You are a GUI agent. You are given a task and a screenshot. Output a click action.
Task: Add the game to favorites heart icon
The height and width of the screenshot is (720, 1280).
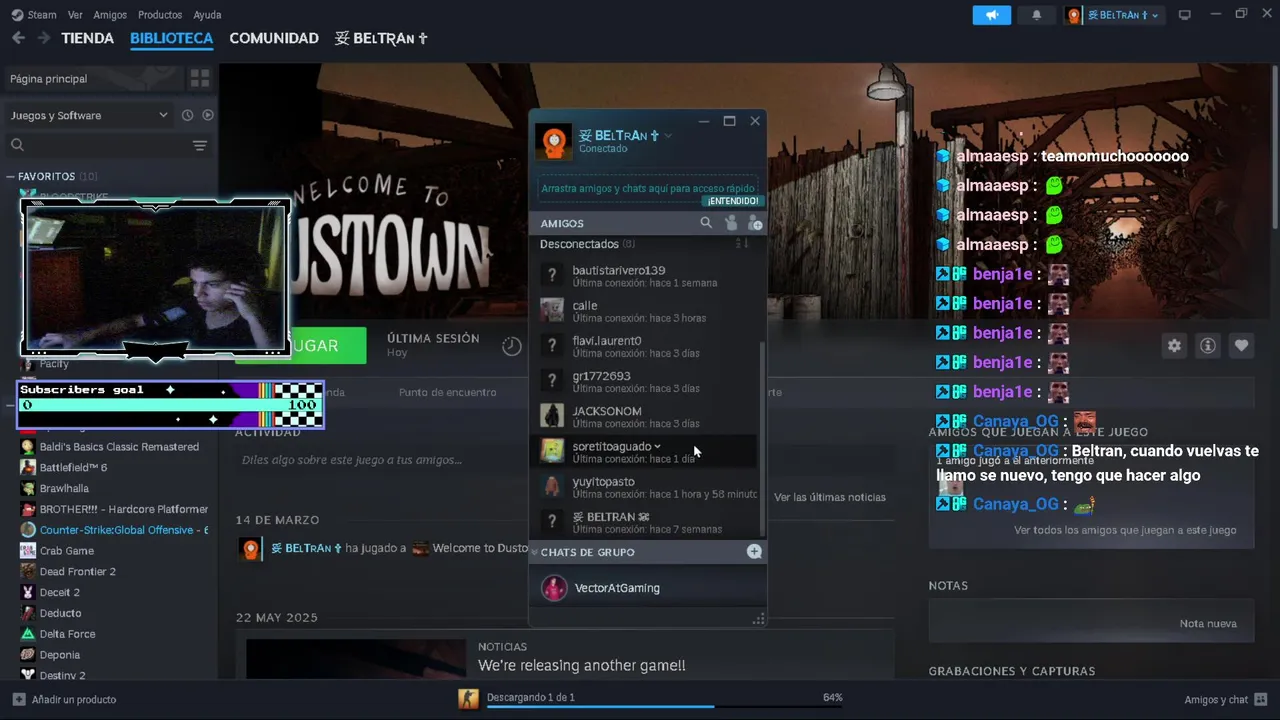point(1241,345)
